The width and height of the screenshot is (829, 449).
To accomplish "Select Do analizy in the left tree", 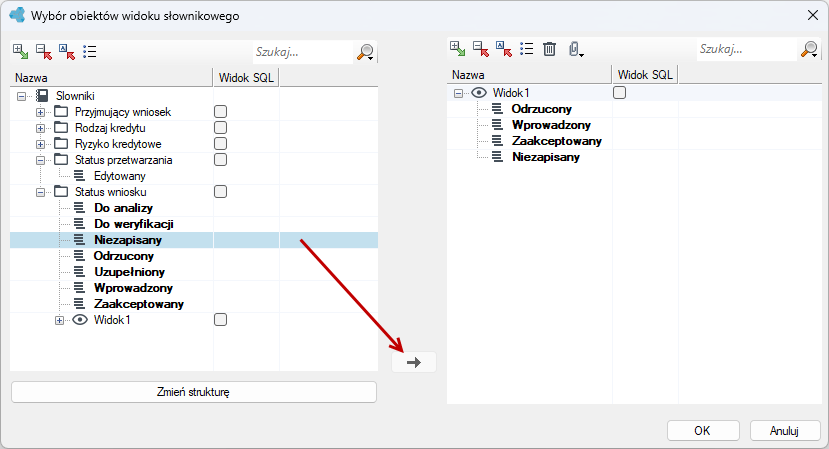I will click(123, 208).
